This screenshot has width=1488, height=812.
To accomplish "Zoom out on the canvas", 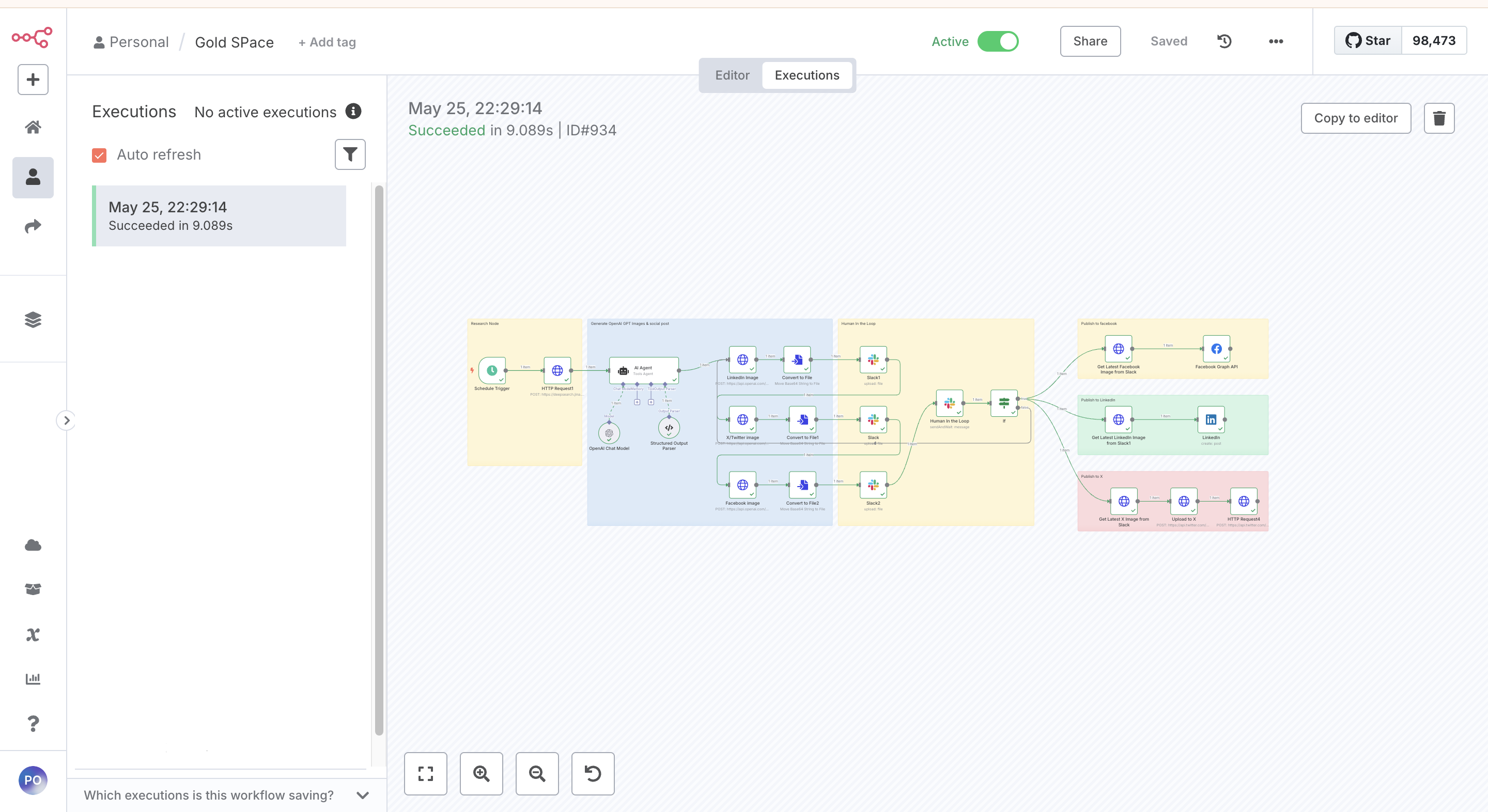I will [537, 773].
